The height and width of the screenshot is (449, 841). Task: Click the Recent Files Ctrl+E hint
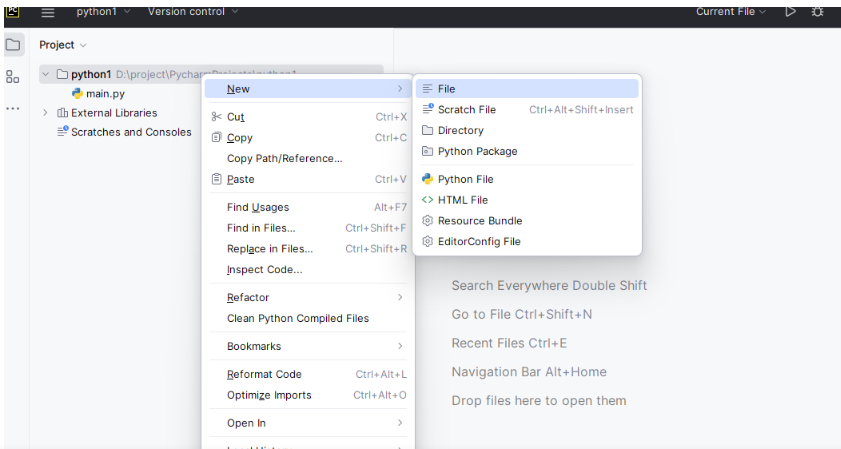pyautogui.click(x=509, y=343)
